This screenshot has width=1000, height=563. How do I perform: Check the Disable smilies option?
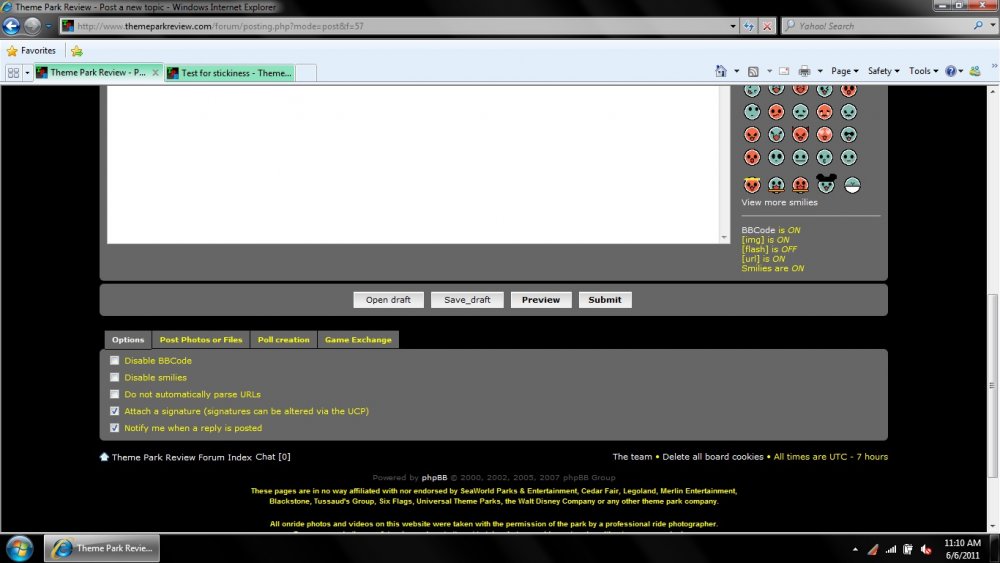pyautogui.click(x=115, y=378)
